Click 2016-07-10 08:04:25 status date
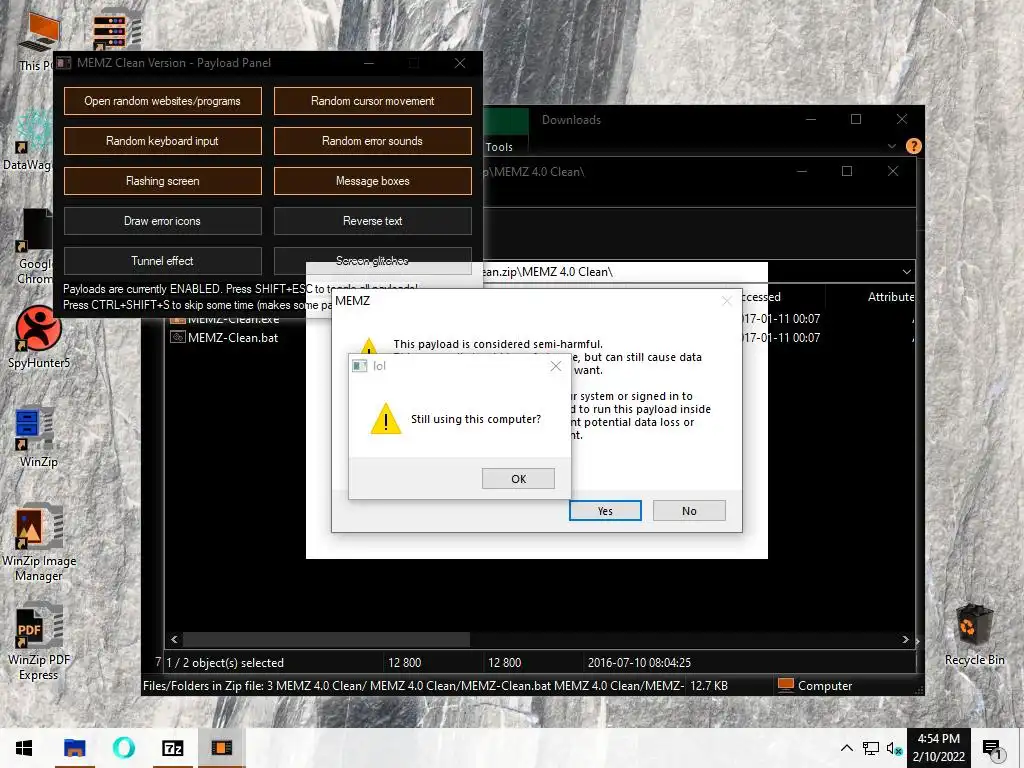Screen dimensions: 1024x768 [x=639, y=662]
